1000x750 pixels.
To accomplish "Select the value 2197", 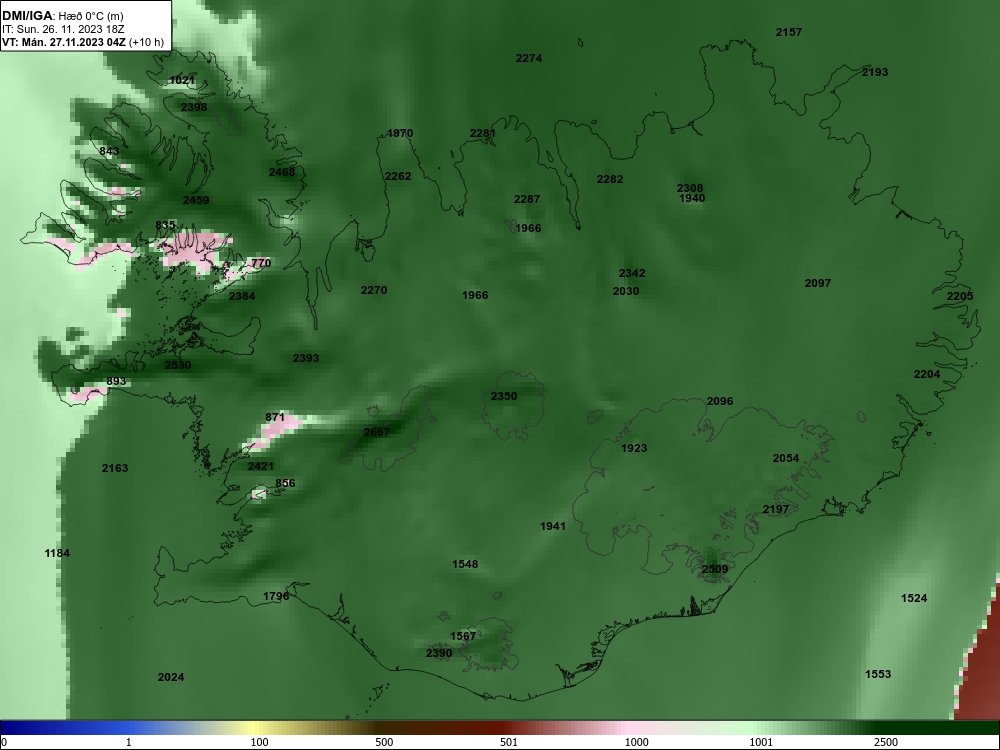I will pos(776,509).
